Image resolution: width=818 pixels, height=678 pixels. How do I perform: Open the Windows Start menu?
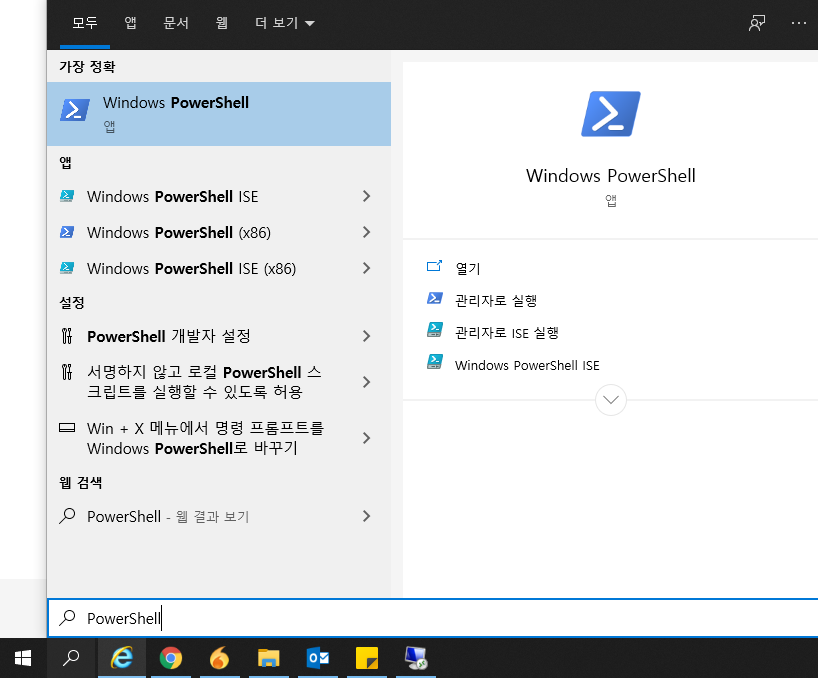point(23,658)
